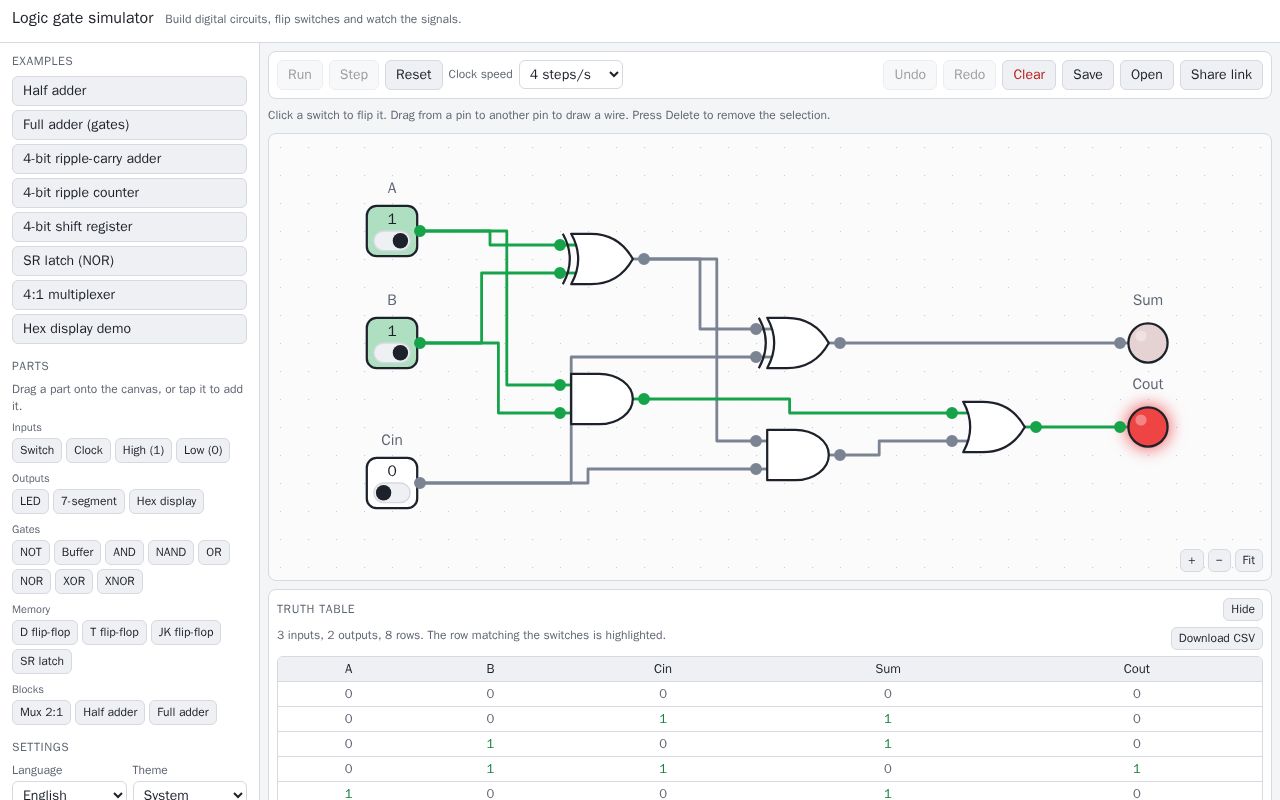Select the canvas AND gate fed by Cin

(x=797, y=455)
